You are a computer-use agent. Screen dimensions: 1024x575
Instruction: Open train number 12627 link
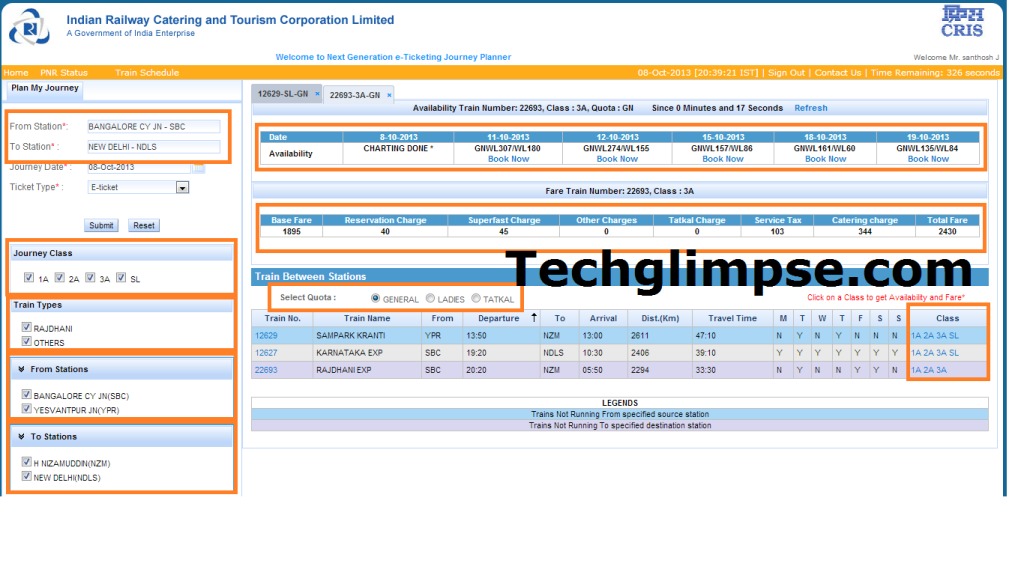tap(266, 353)
